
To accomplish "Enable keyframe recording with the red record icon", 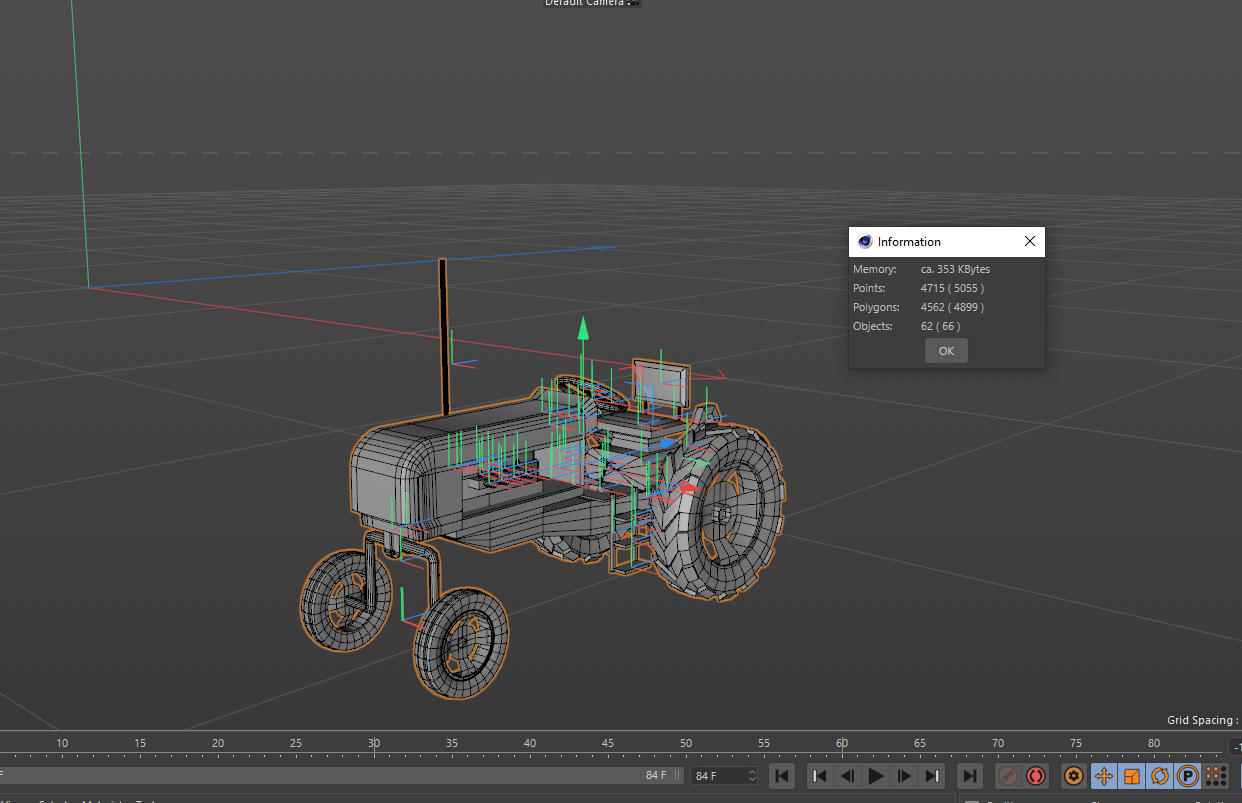I will pos(1036,776).
